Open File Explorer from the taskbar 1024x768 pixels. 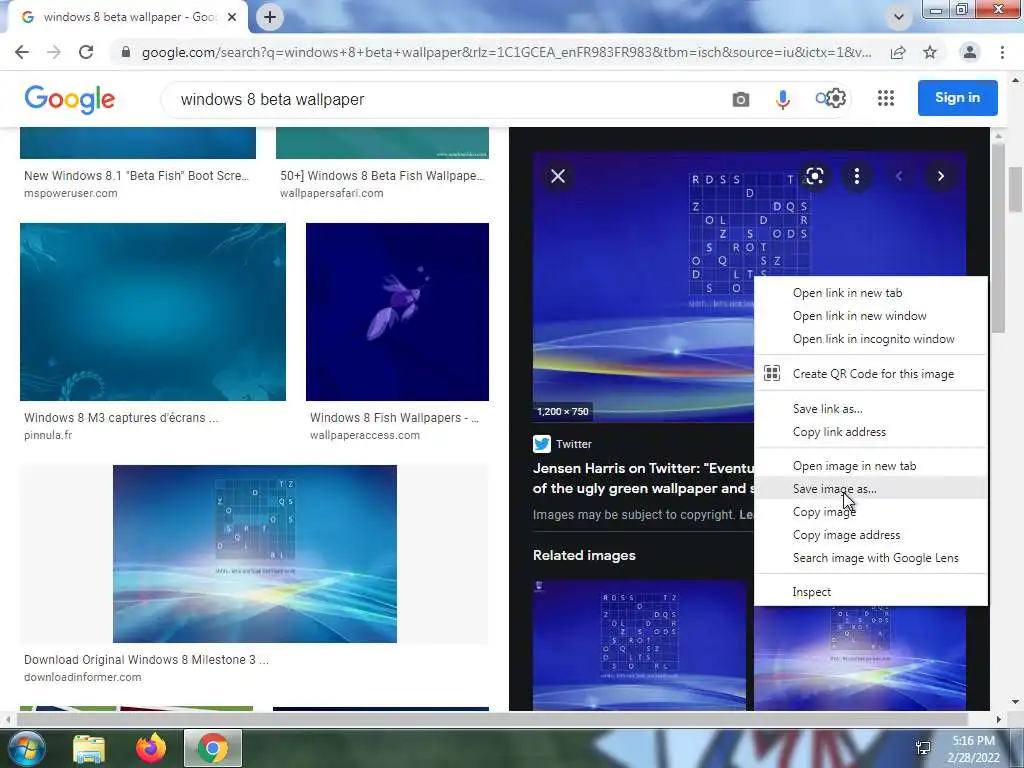point(89,748)
